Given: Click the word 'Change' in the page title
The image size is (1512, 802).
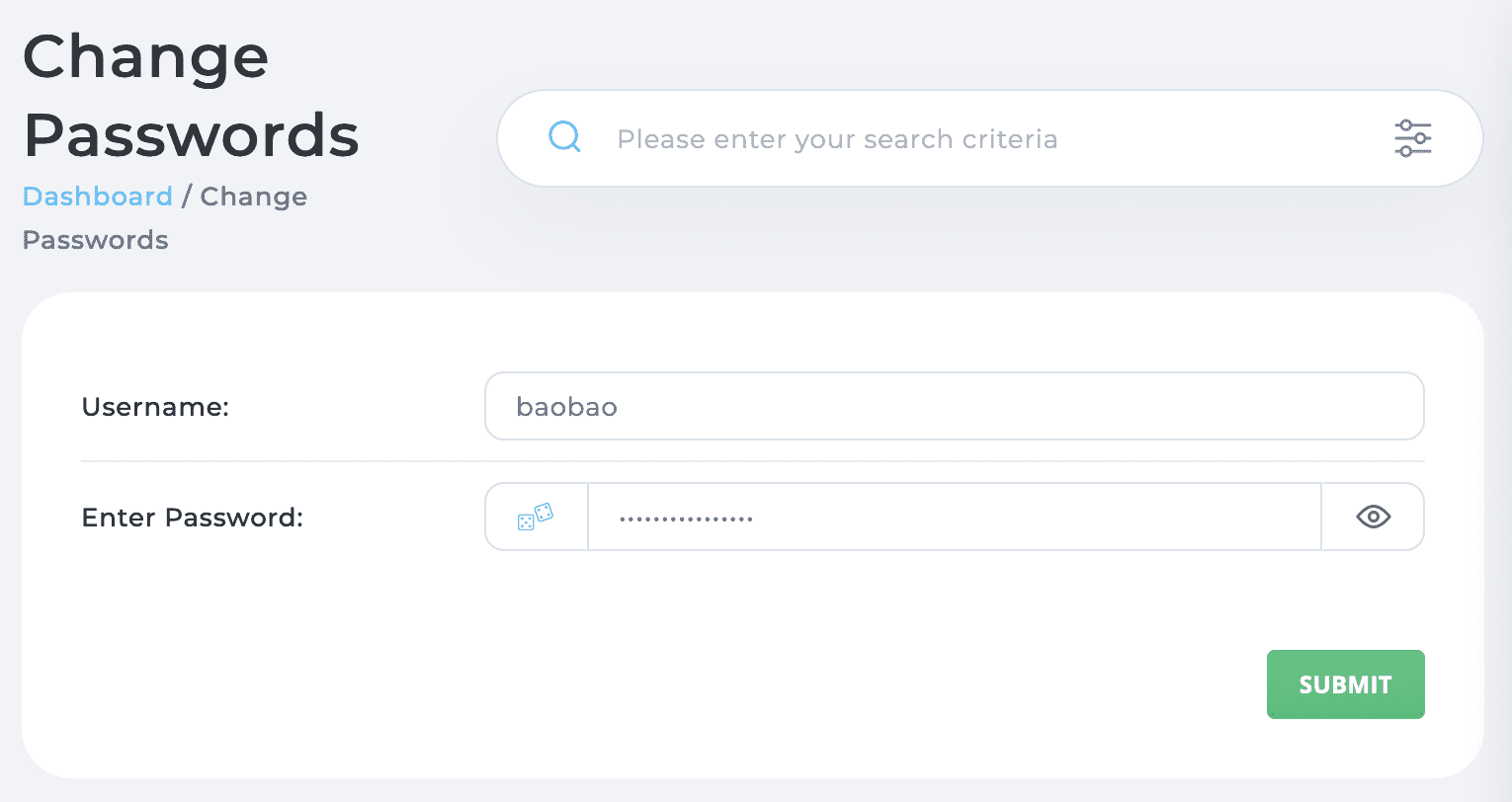Looking at the screenshot, I should point(145,56).
